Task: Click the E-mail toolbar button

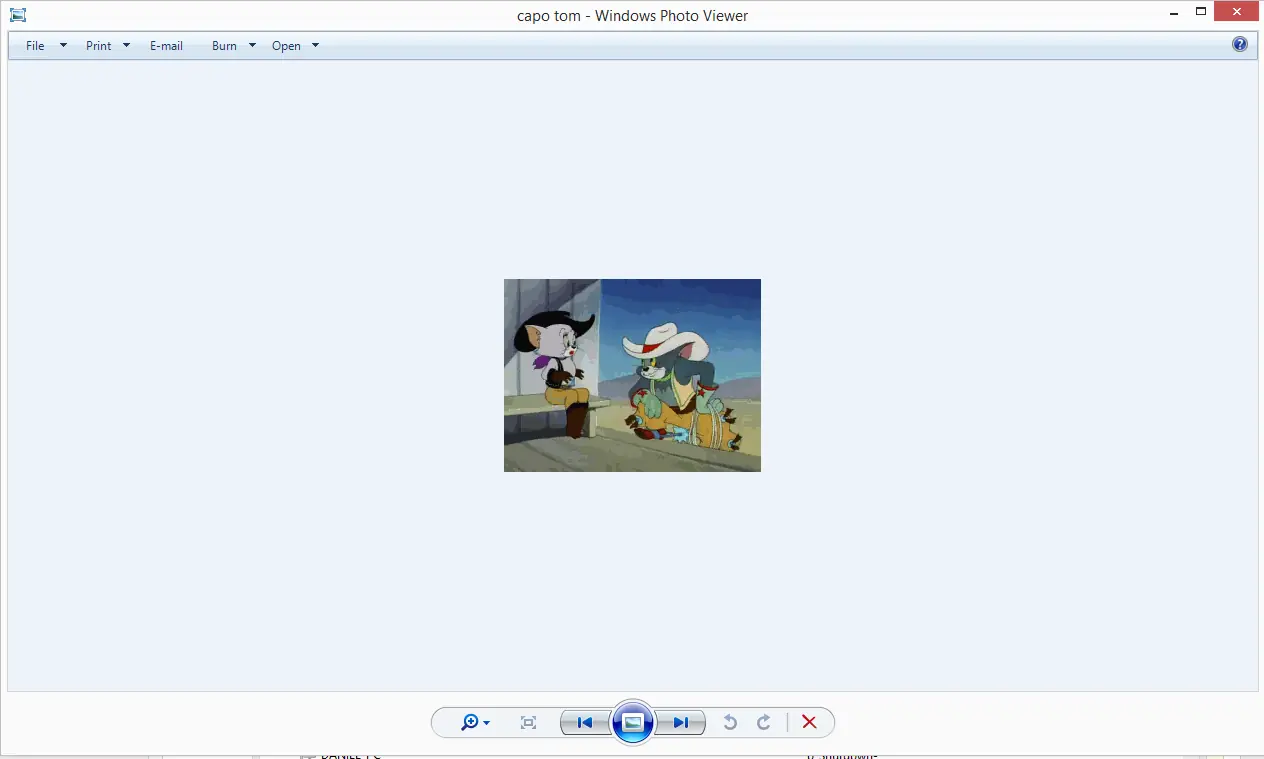Action: 166,46
